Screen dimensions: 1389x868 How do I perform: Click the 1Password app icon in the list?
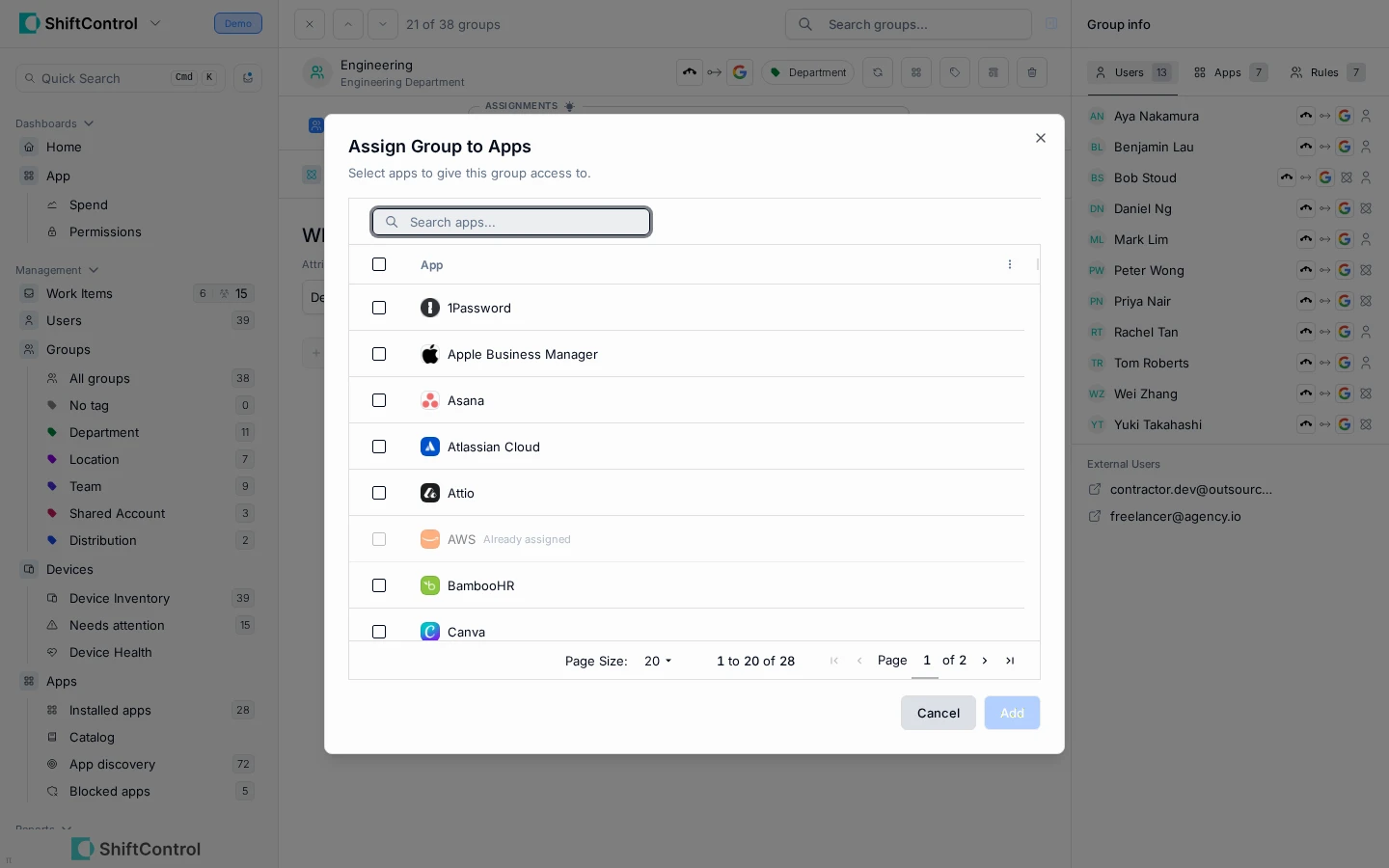[x=430, y=308]
